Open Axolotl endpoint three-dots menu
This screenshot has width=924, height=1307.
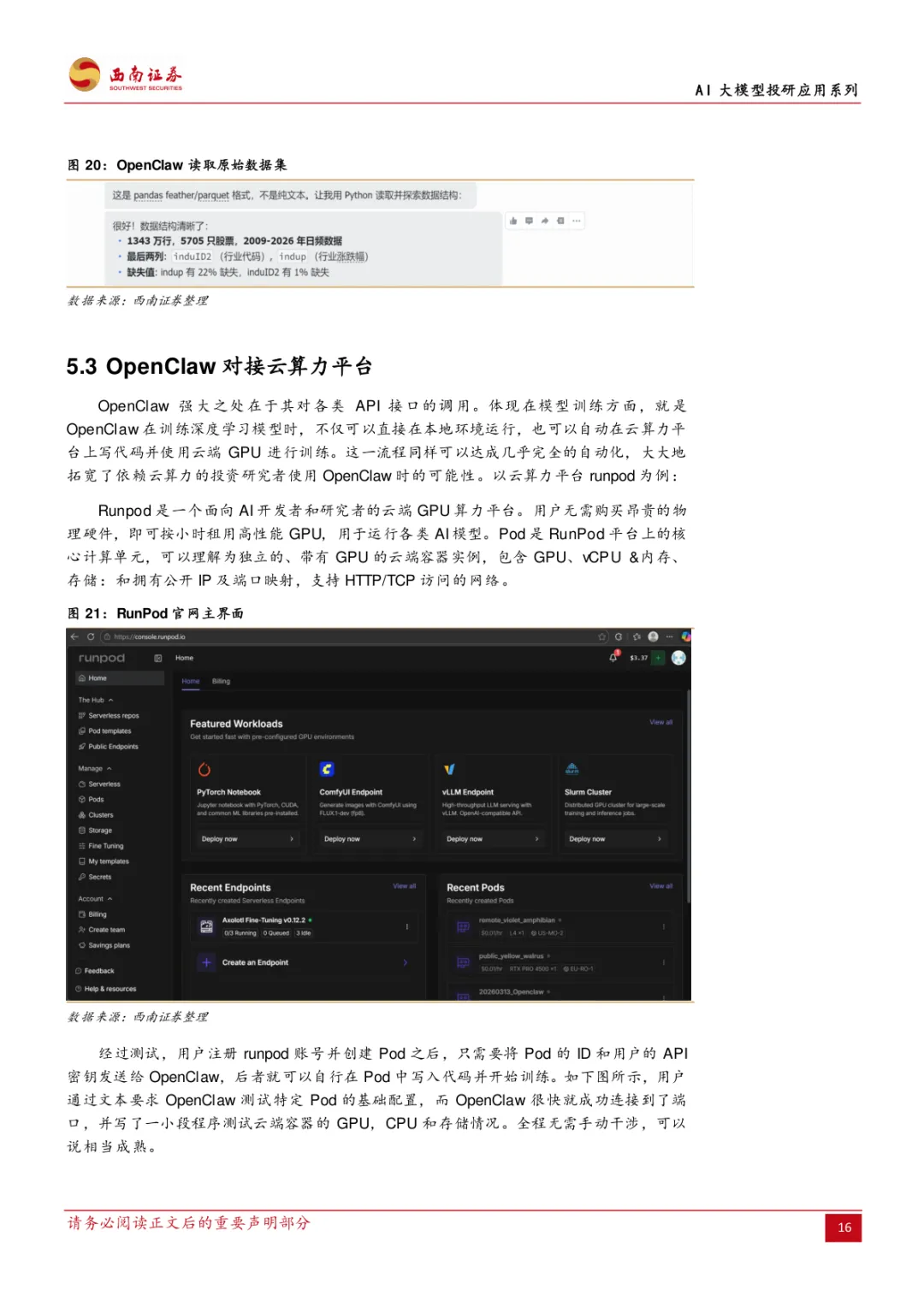pos(406,926)
